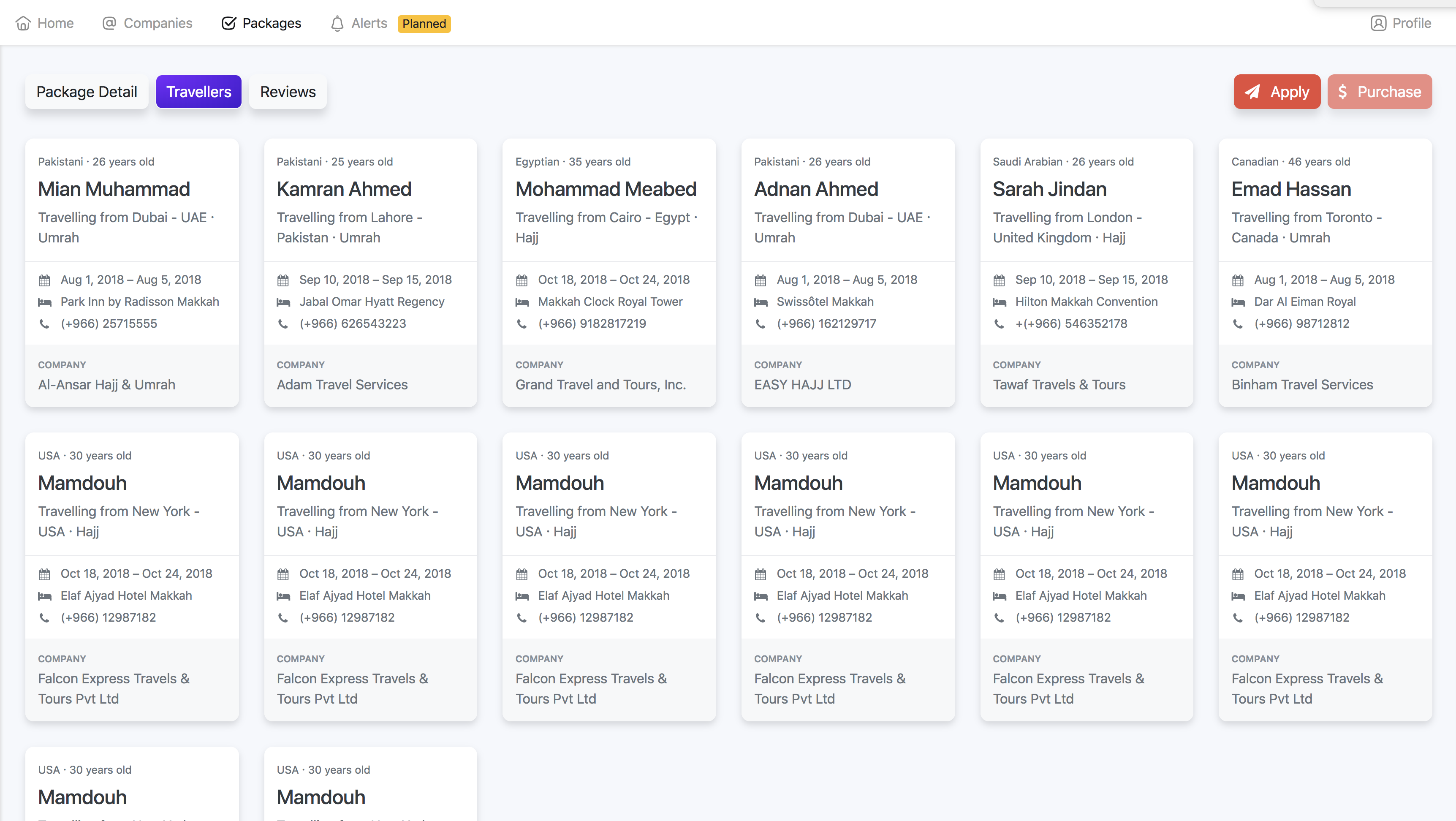Image resolution: width=1456 pixels, height=821 pixels.
Task: Click the Planned badge next to Alerts
Action: pyautogui.click(x=424, y=24)
